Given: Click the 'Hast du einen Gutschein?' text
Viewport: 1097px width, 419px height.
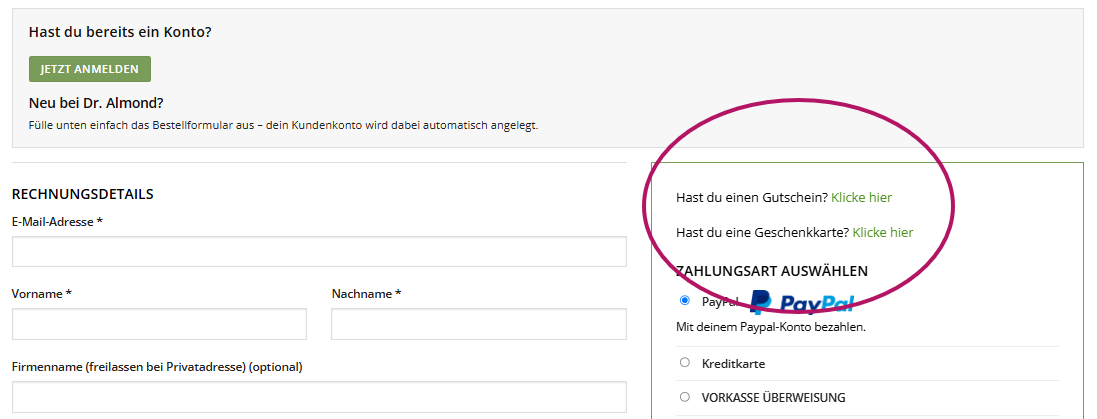Looking at the screenshot, I should pos(752,198).
